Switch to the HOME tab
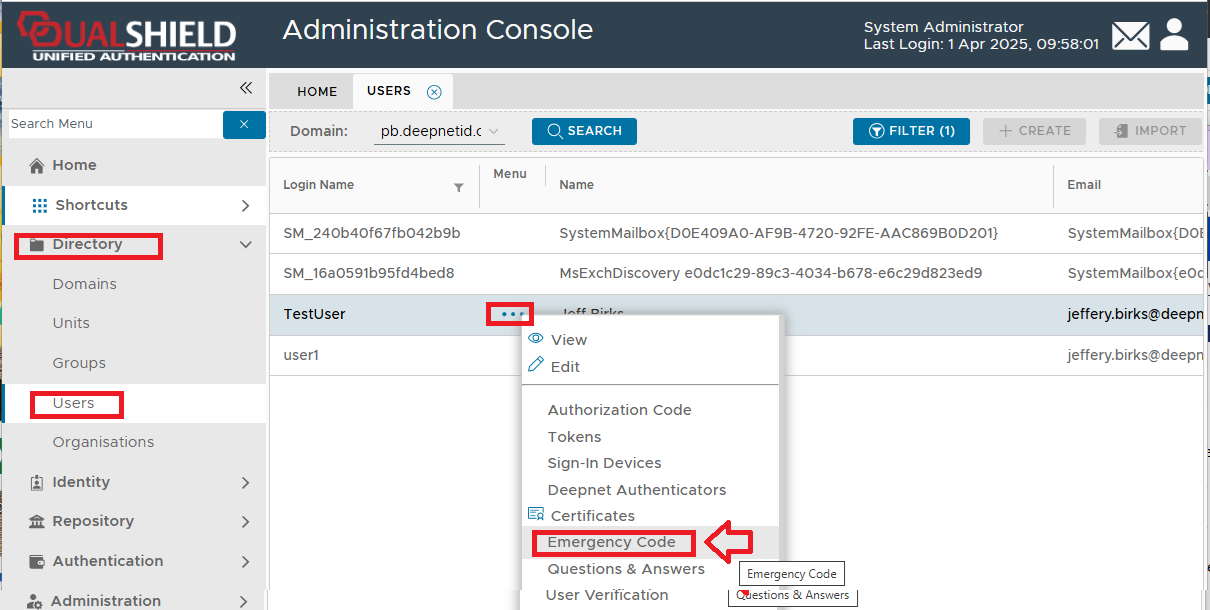This screenshot has width=1210, height=610. [317, 91]
